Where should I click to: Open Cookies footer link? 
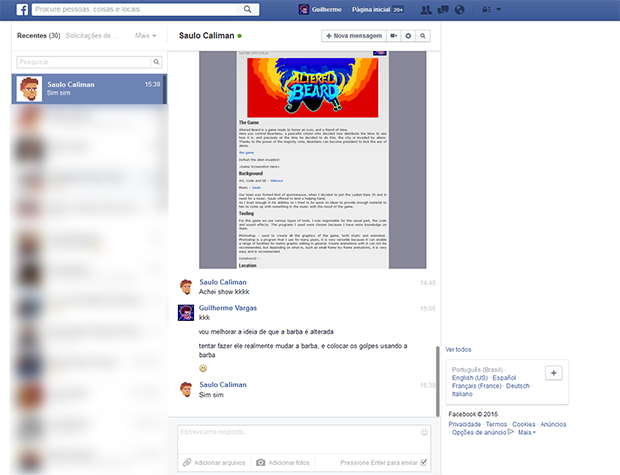coord(524,424)
